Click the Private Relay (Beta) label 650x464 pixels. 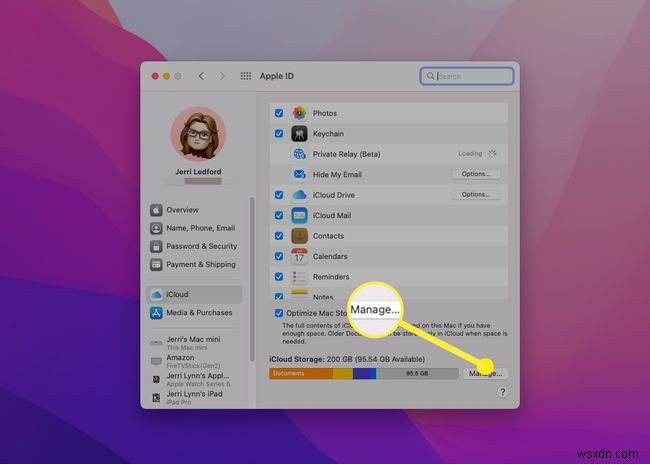click(347, 154)
